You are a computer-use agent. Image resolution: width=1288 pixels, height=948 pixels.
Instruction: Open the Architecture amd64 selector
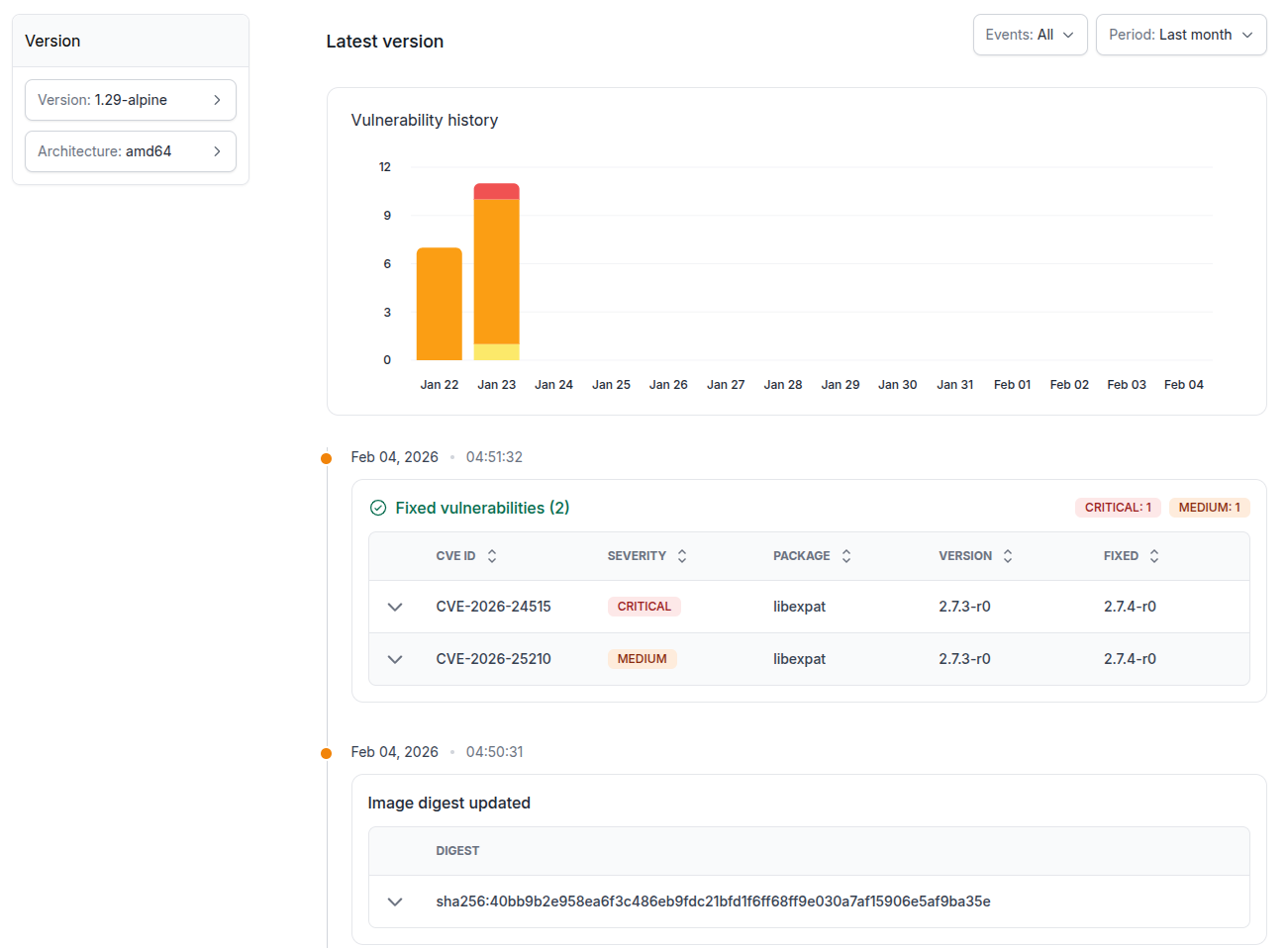[130, 151]
